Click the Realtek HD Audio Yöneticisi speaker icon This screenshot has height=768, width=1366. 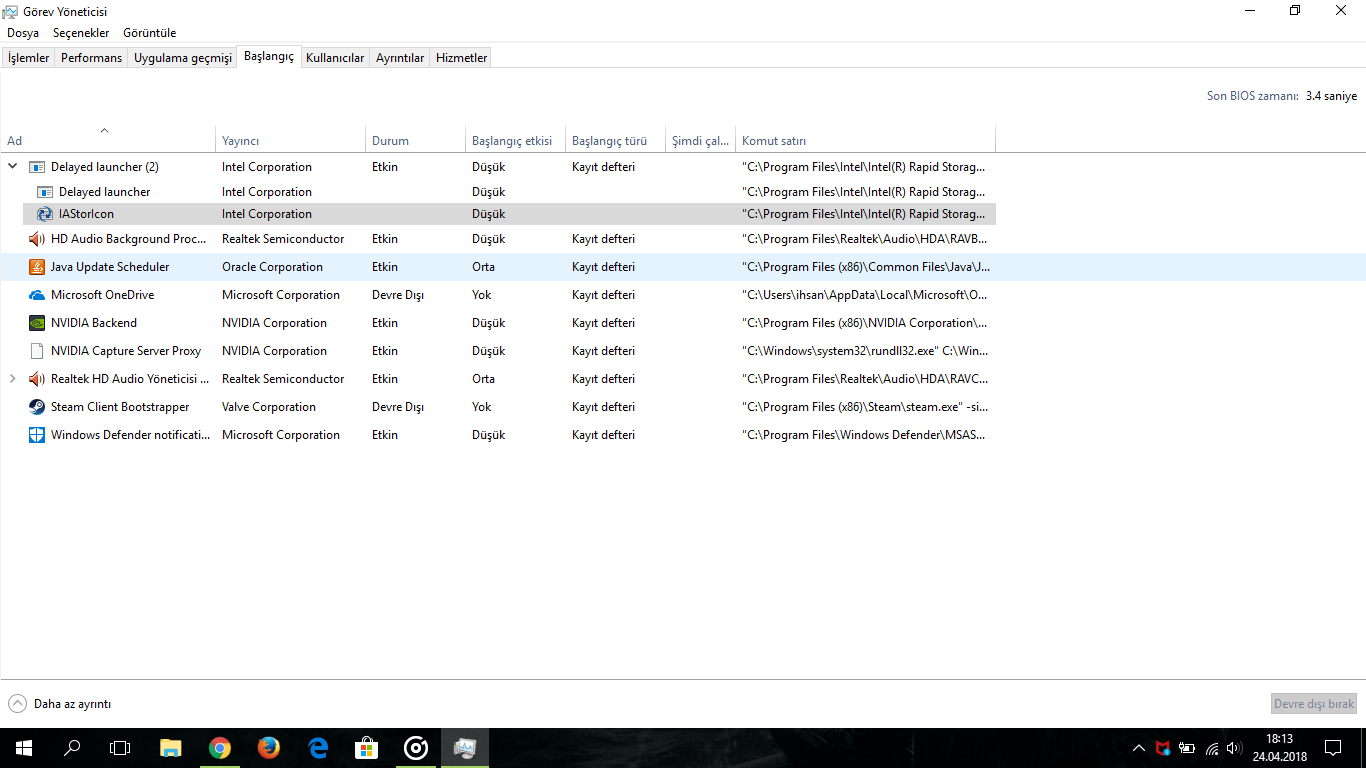[37, 379]
